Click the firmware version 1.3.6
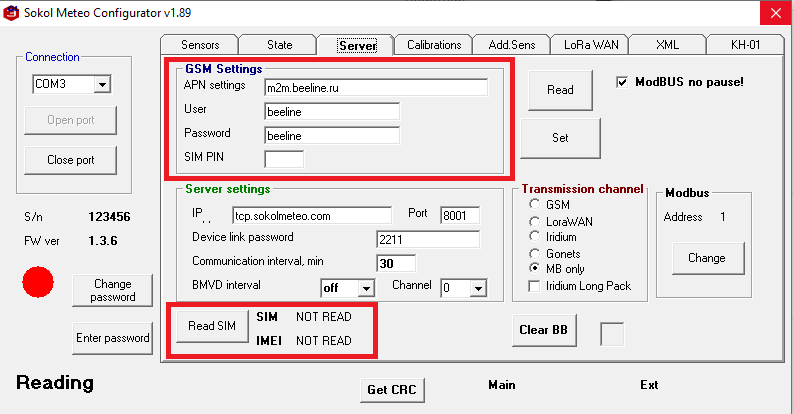The width and height of the screenshot is (794, 414). click(103, 241)
